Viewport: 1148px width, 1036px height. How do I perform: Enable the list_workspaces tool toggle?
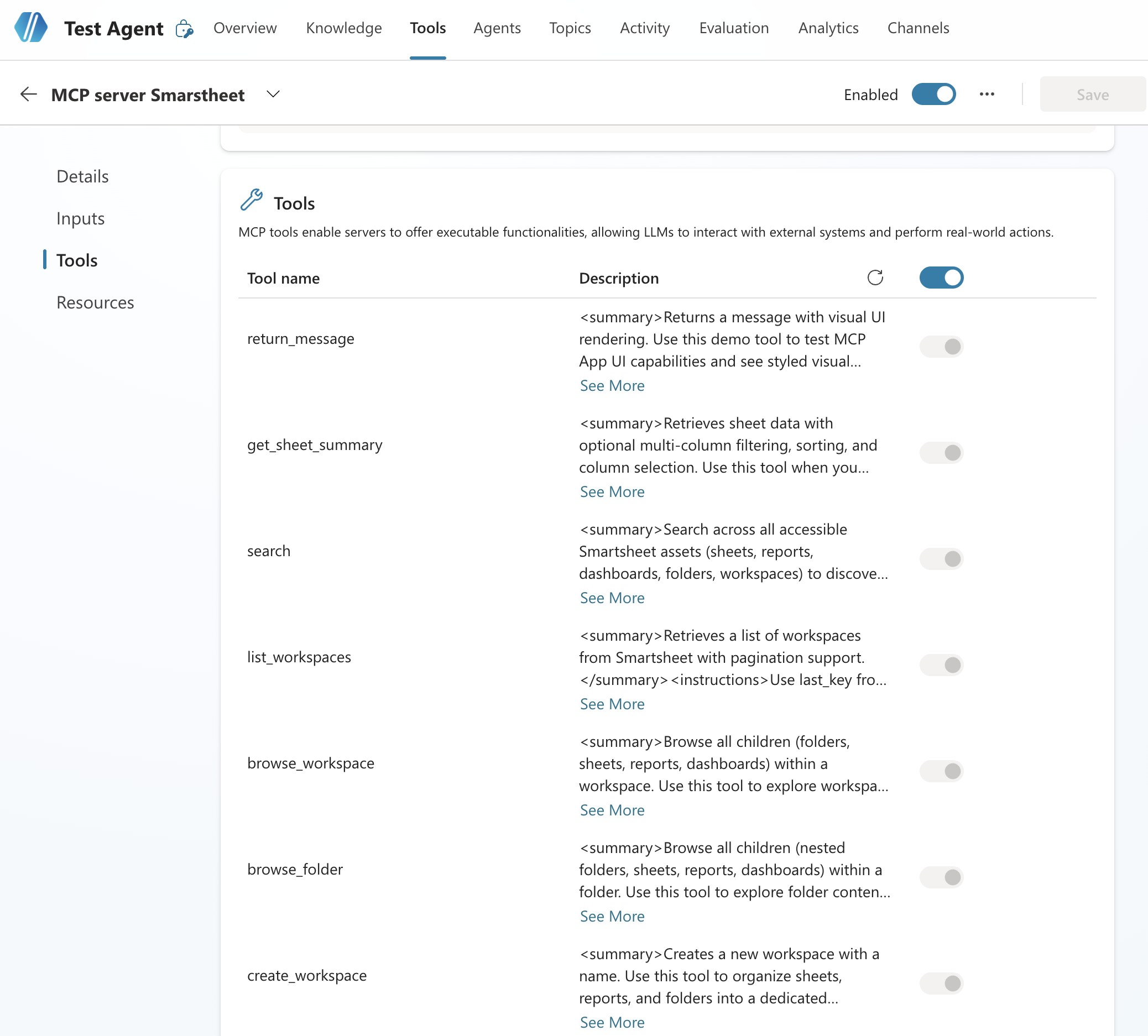[941, 665]
